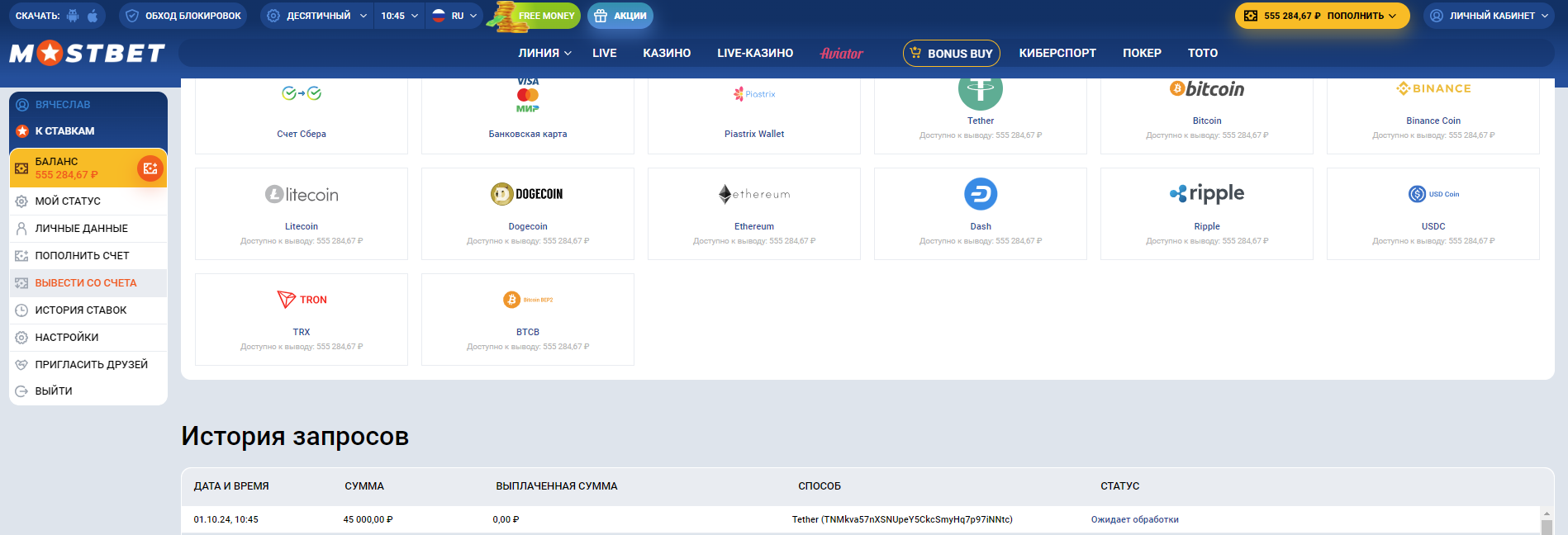Expand the ПОПОЛНИТЬ balance dropdown in header
Viewport: 1568px width, 535px height.
(x=1361, y=16)
